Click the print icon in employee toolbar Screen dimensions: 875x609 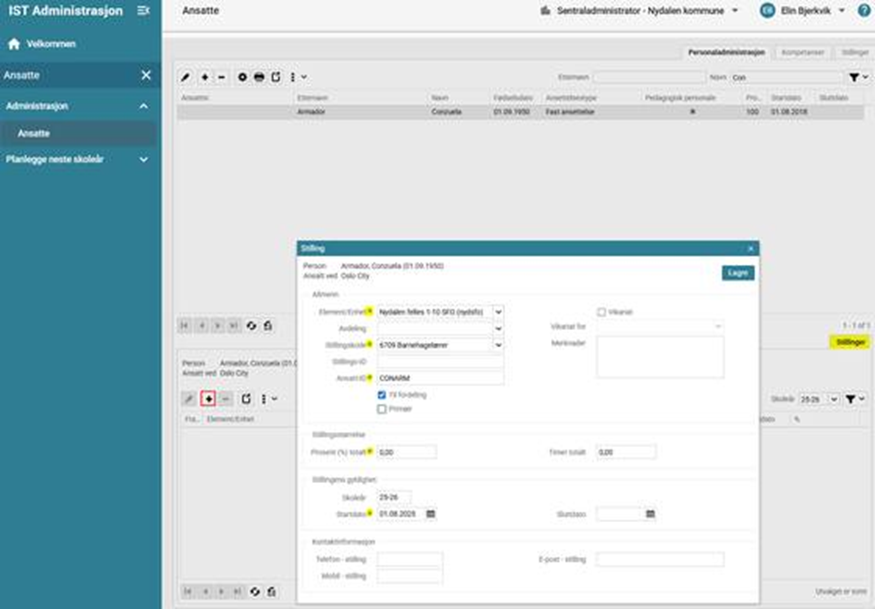(259, 77)
